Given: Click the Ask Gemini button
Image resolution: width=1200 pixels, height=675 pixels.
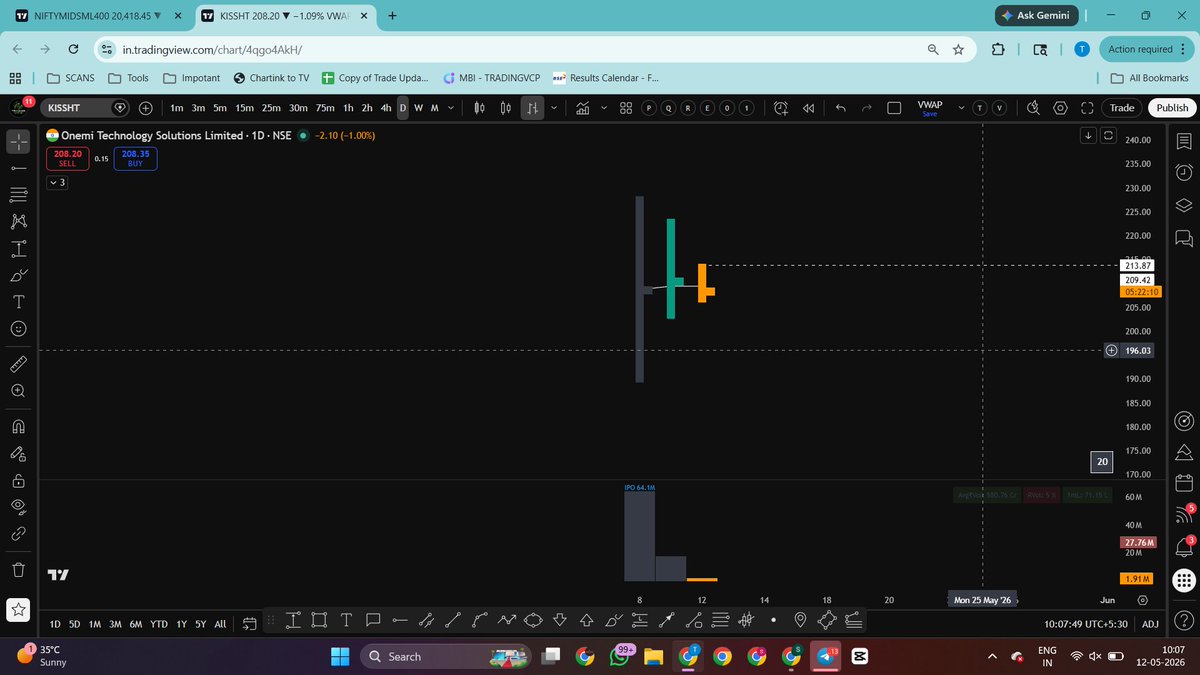Looking at the screenshot, I should (1035, 16).
